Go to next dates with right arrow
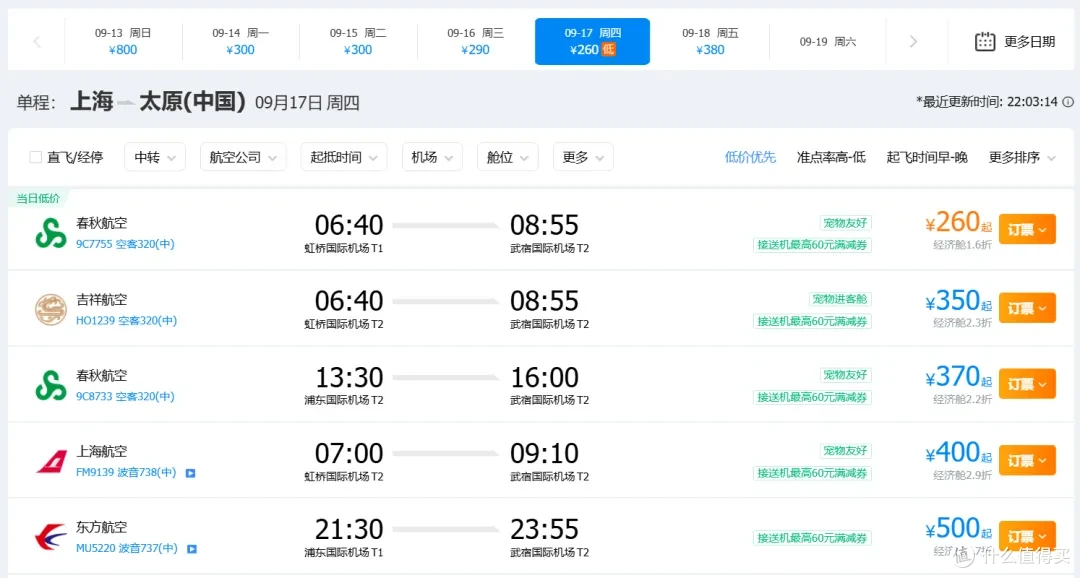 click(x=913, y=42)
